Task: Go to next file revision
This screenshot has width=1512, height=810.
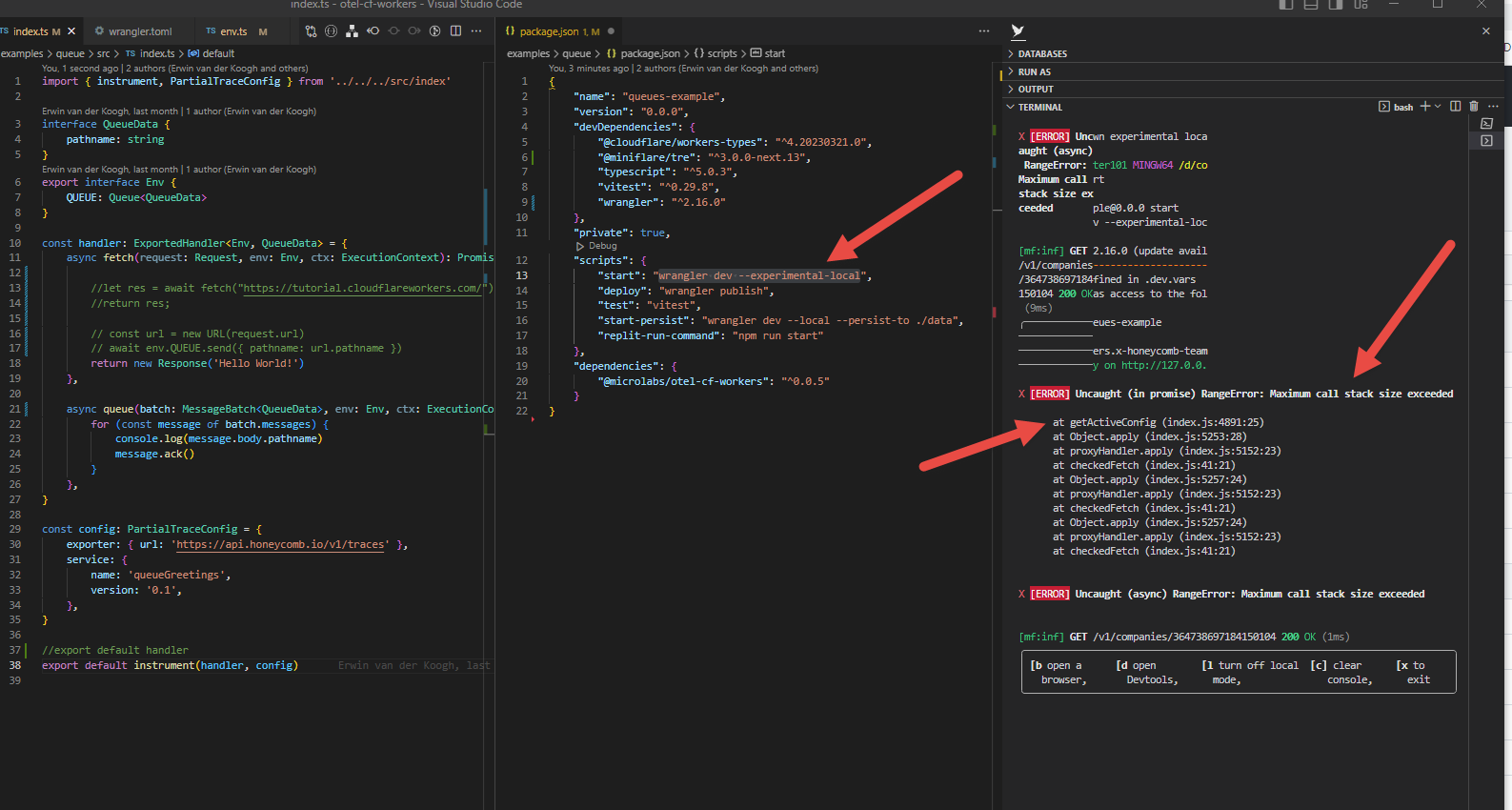Action: (x=414, y=31)
